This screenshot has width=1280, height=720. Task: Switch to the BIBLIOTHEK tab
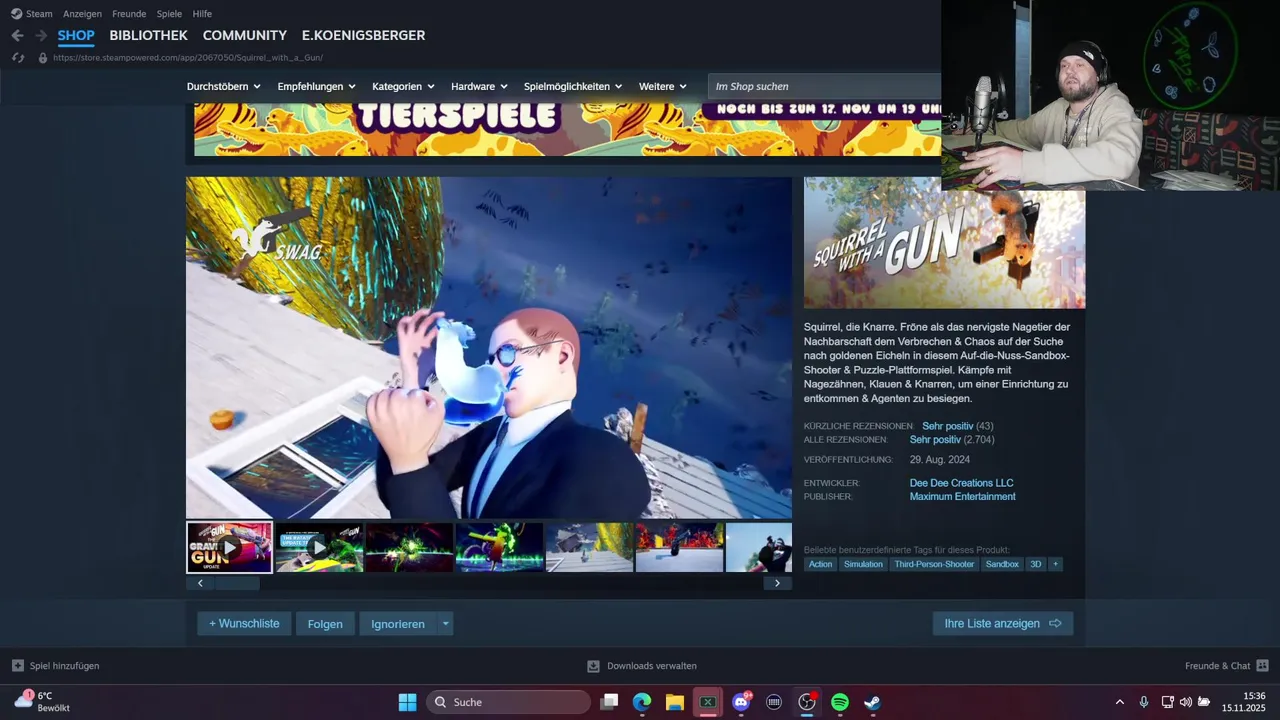tap(148, 35)
